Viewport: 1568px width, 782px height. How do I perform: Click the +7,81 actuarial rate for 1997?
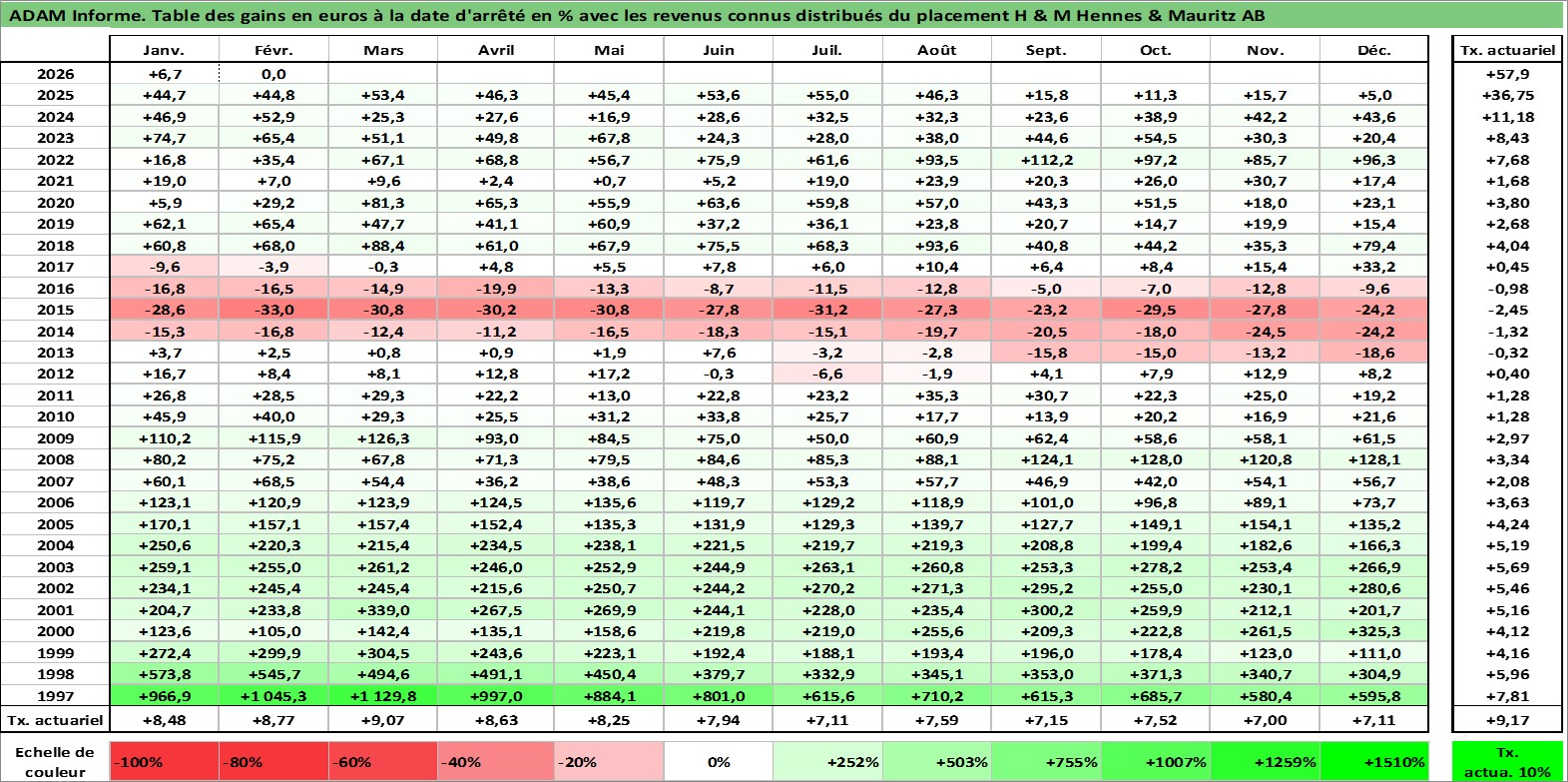click(x=1507, y=696)
